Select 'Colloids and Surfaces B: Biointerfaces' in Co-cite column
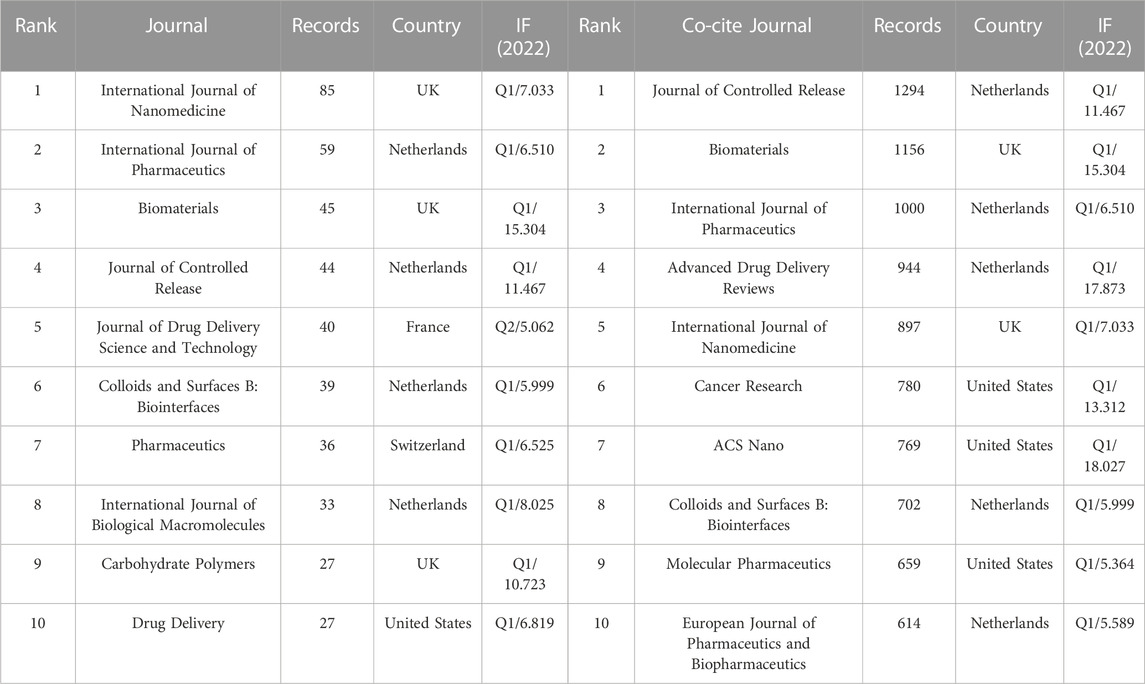Screen dimensions: 1145x684 [x=748, y=514]
